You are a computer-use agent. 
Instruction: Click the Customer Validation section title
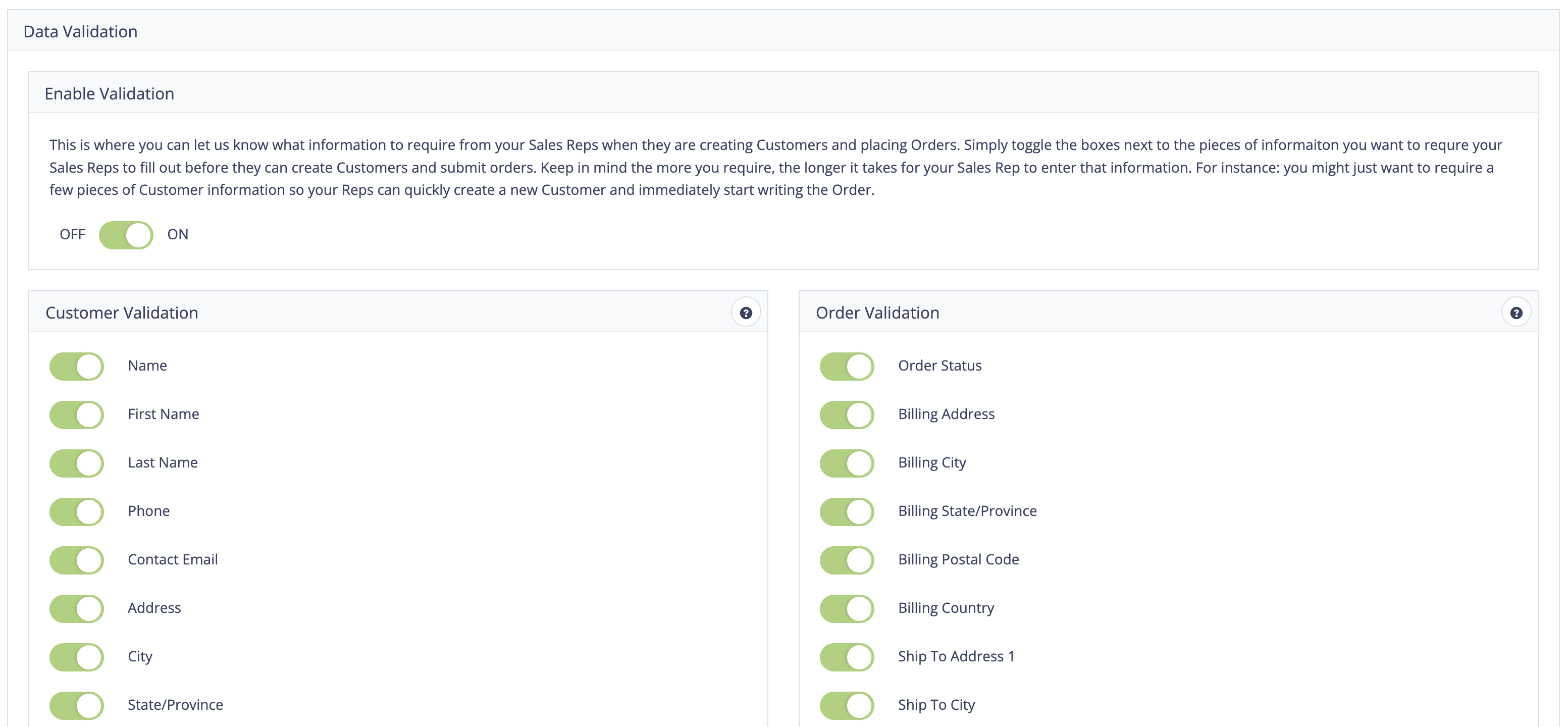(x=122, y=313)
